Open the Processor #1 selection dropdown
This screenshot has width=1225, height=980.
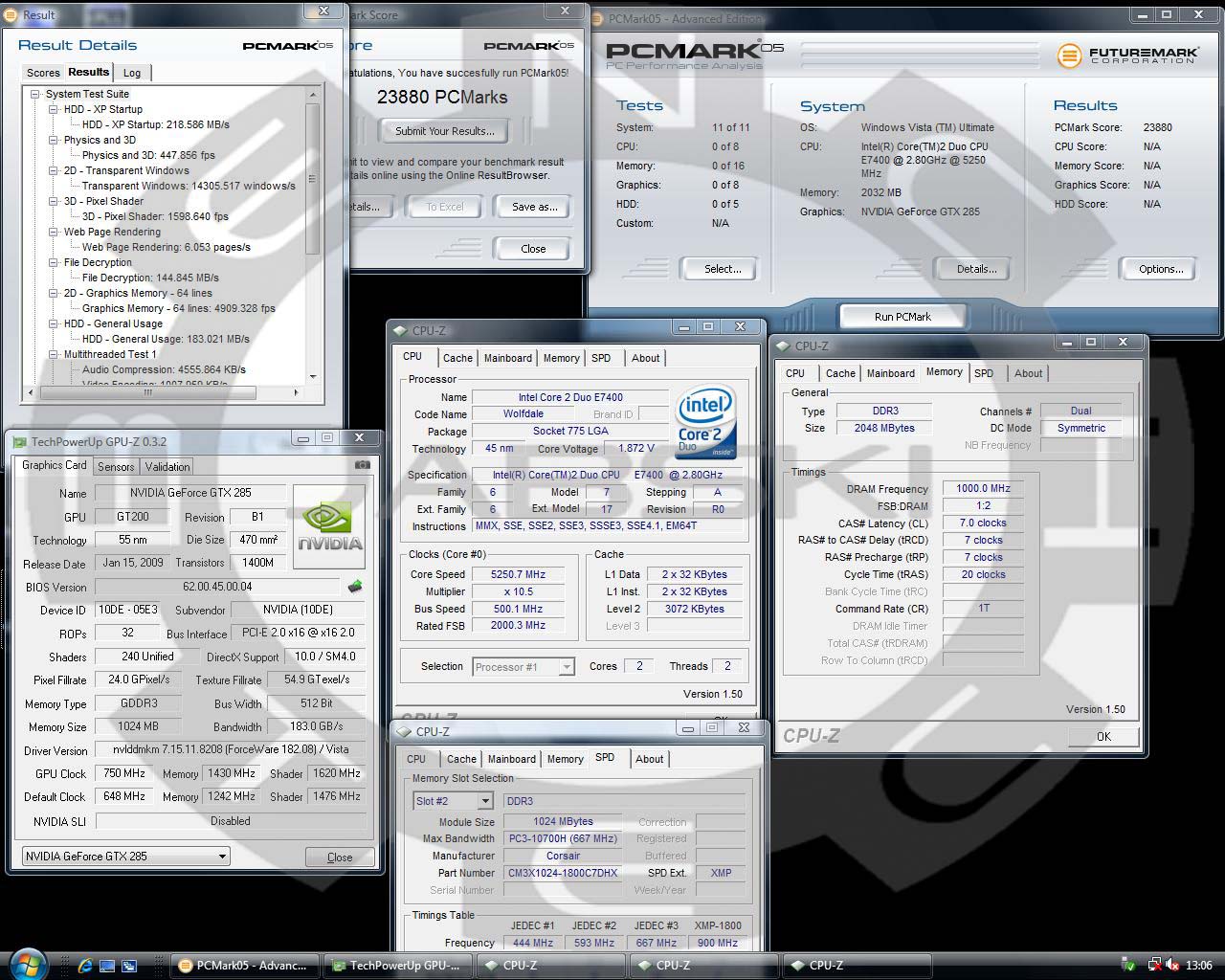(x=567, y=667)
